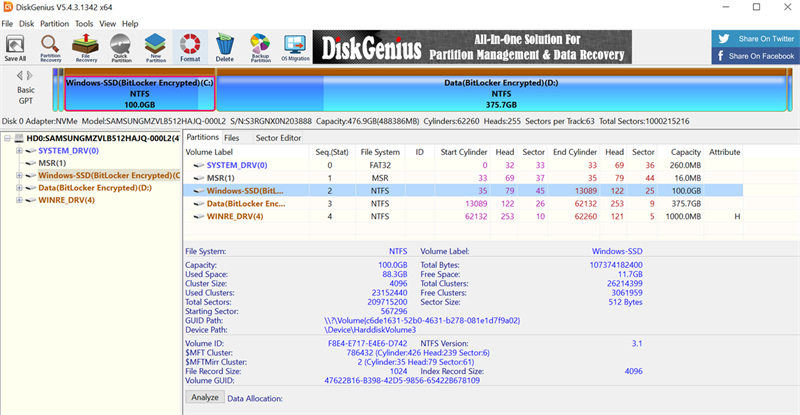Click the 1000.0MB capacity cell
The image size is (800, 415).
tap(683, 216)
